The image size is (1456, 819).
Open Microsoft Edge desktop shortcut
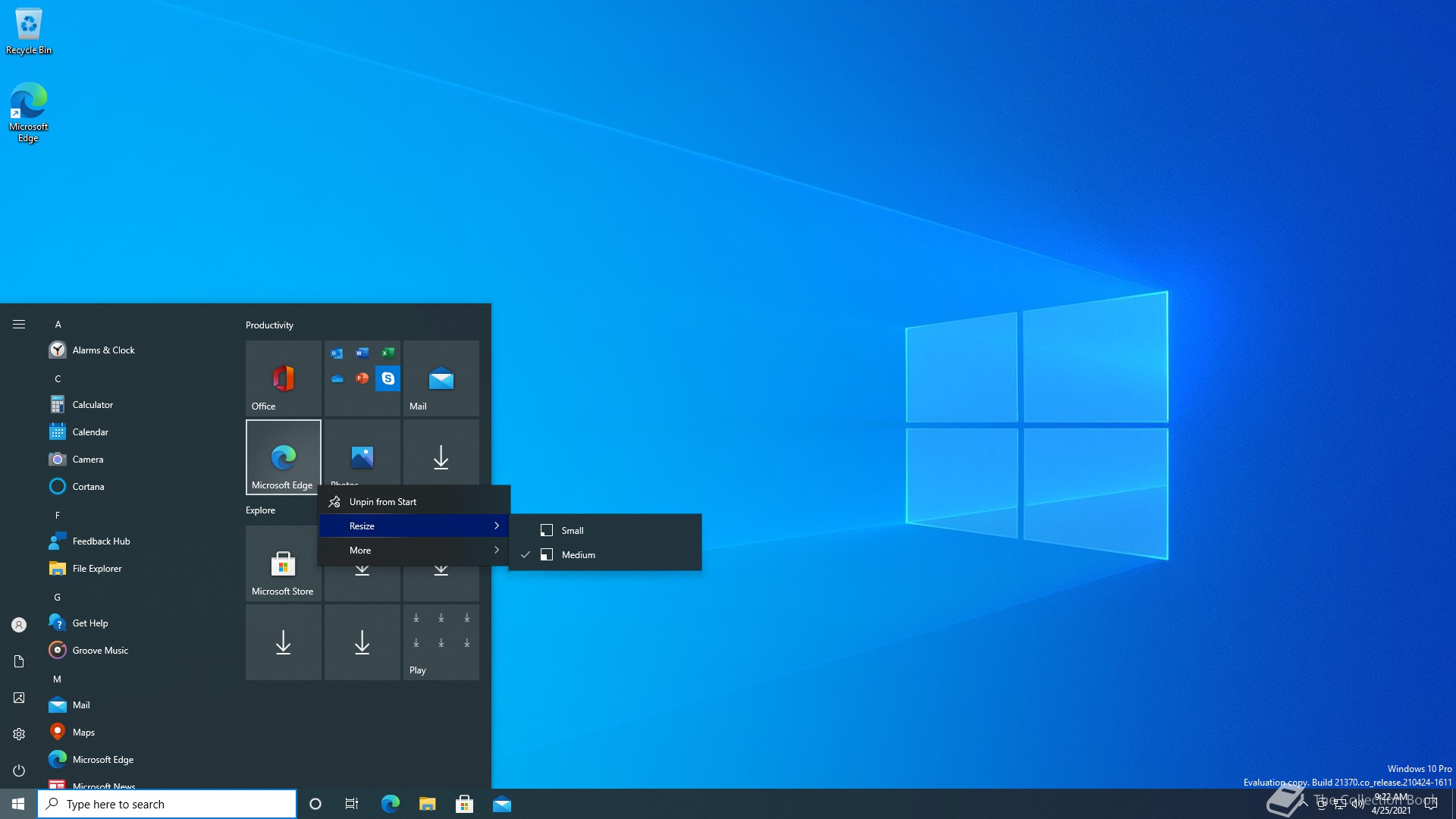click(x=29, y=112)
